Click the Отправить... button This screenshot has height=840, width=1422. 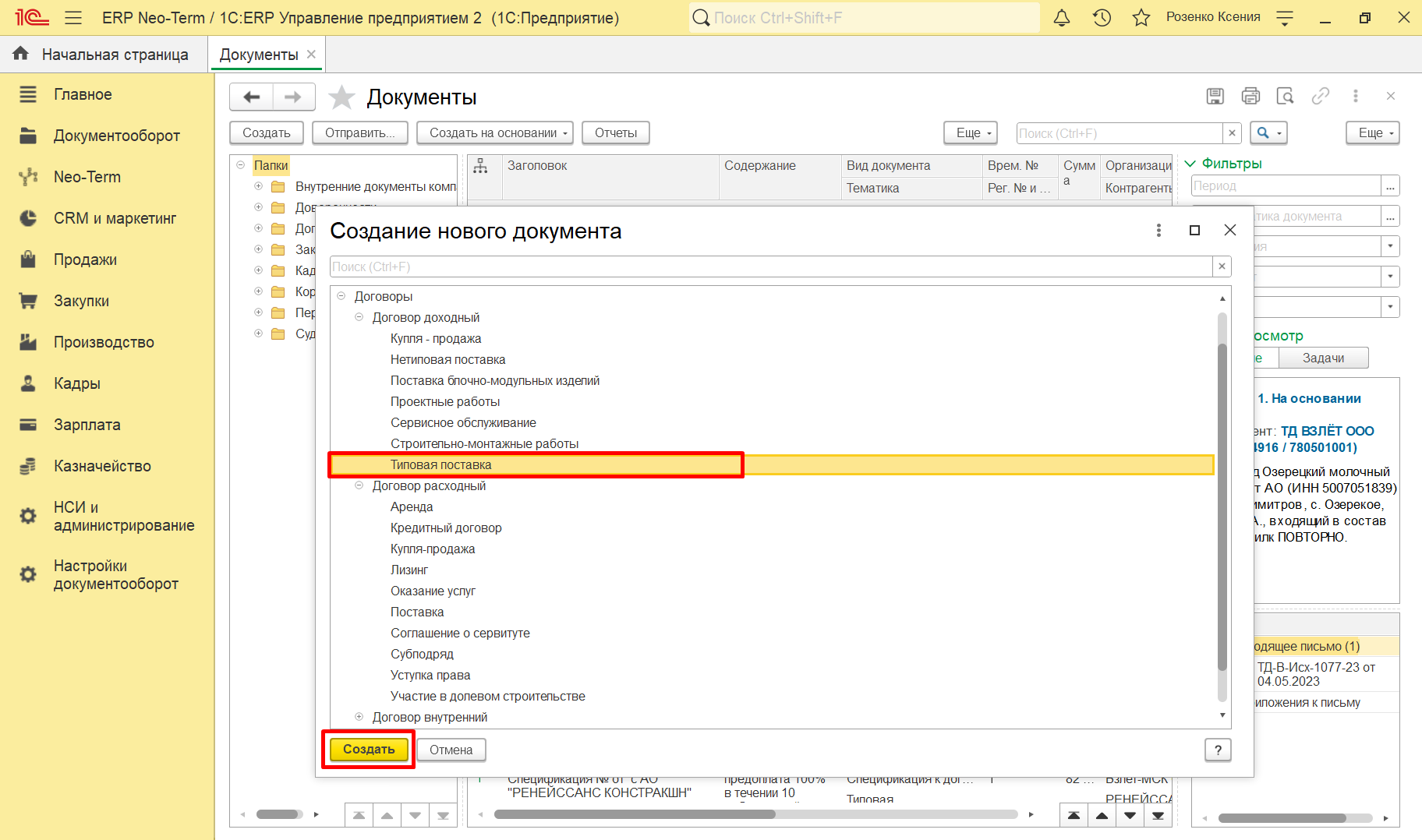click(x=359, y=132)
